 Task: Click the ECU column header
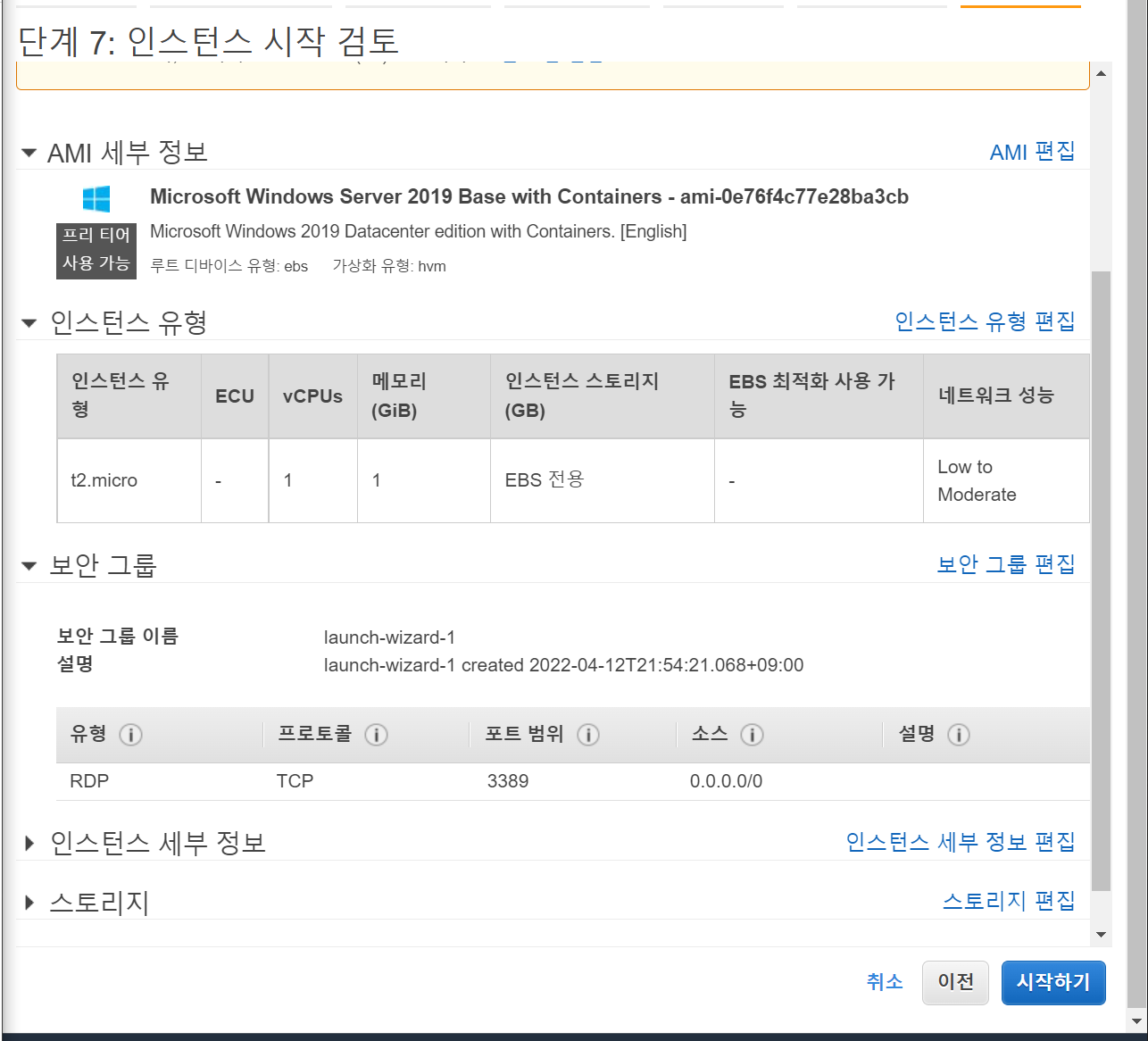click(235, 396)
